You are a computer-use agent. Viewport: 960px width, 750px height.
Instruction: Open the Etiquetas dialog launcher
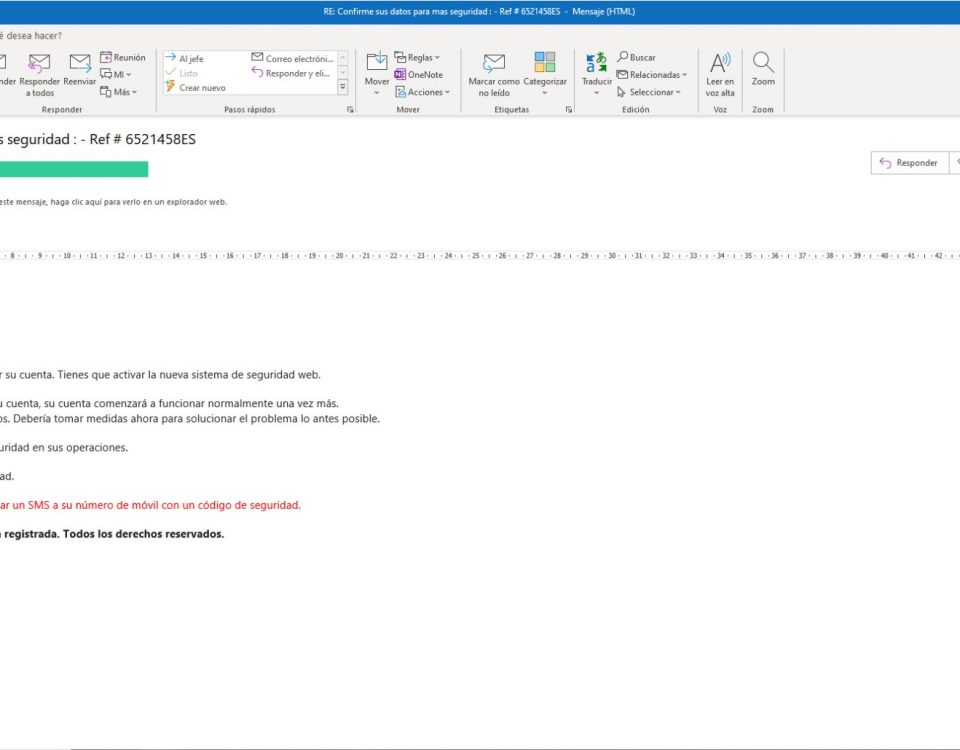tap(568, 110)
